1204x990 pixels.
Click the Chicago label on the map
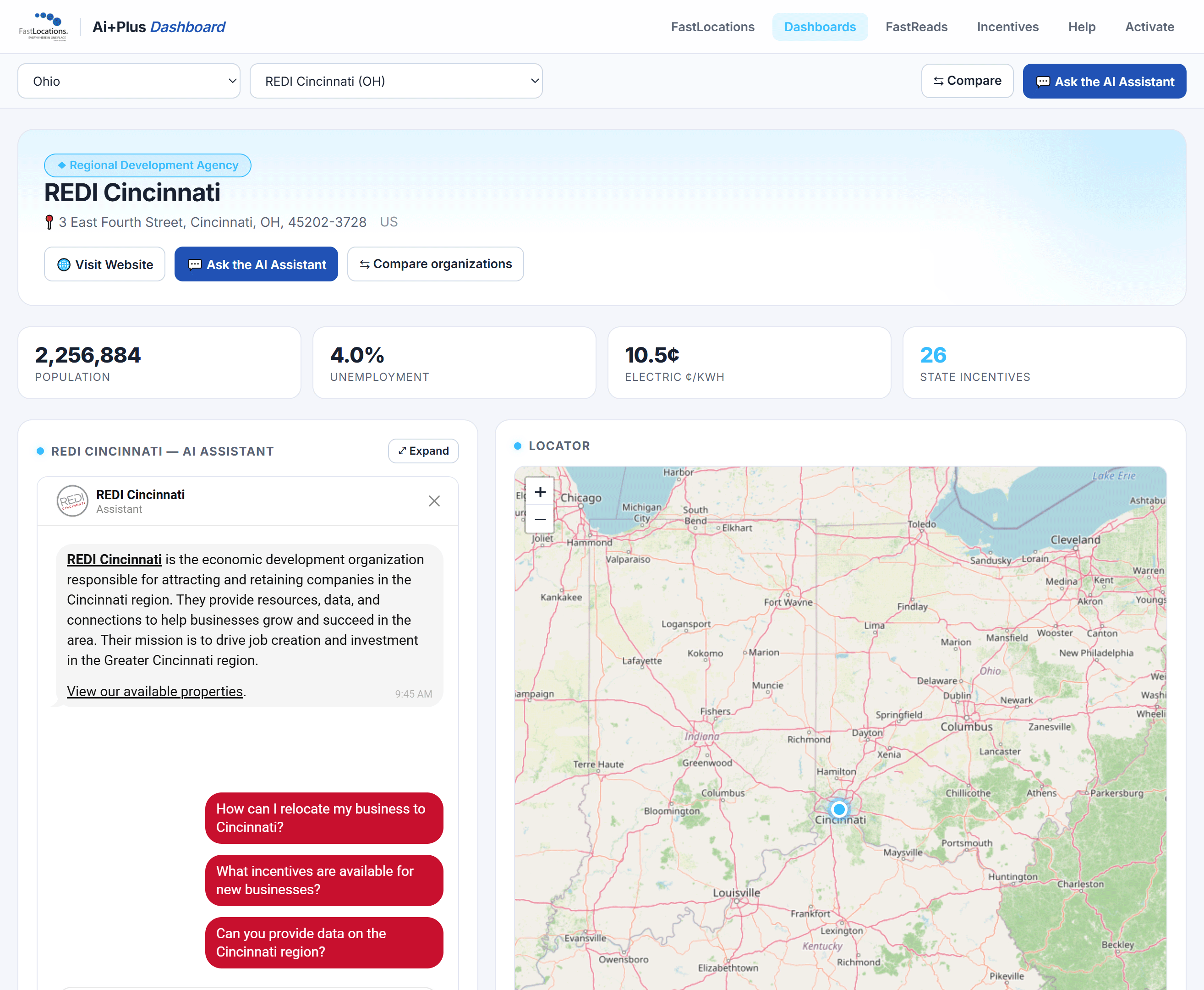point(581,498)
